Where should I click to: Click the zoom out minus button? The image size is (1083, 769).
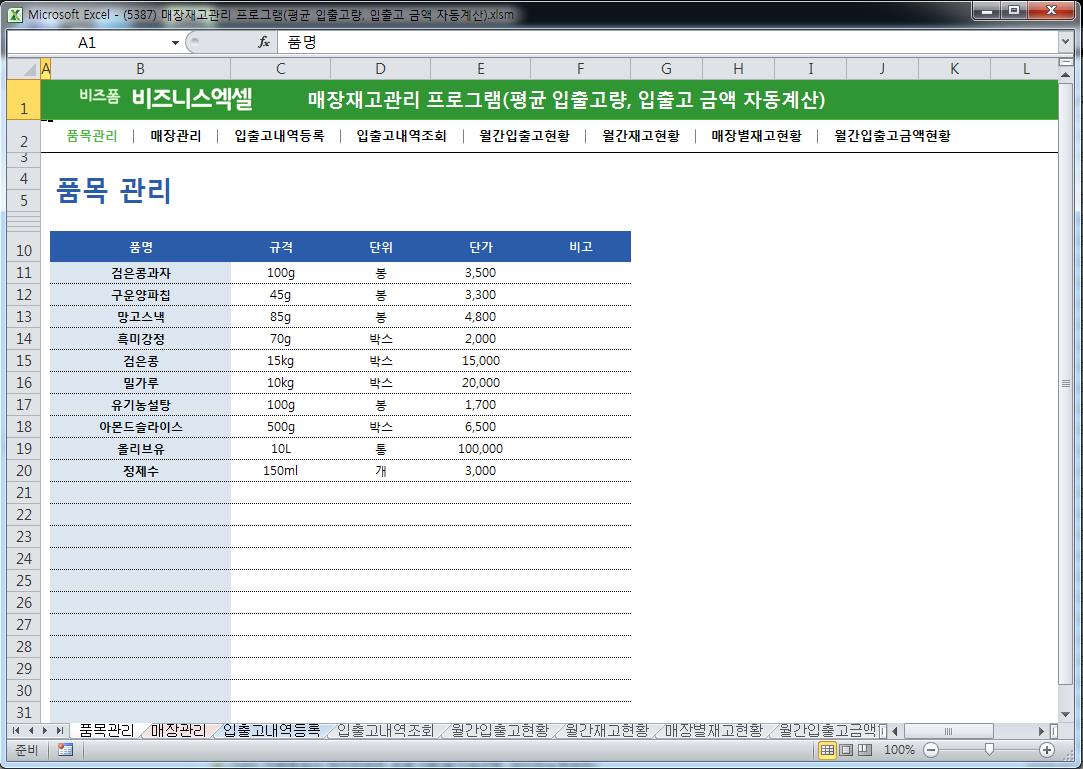pyautogui.click(x=931, y=750)
